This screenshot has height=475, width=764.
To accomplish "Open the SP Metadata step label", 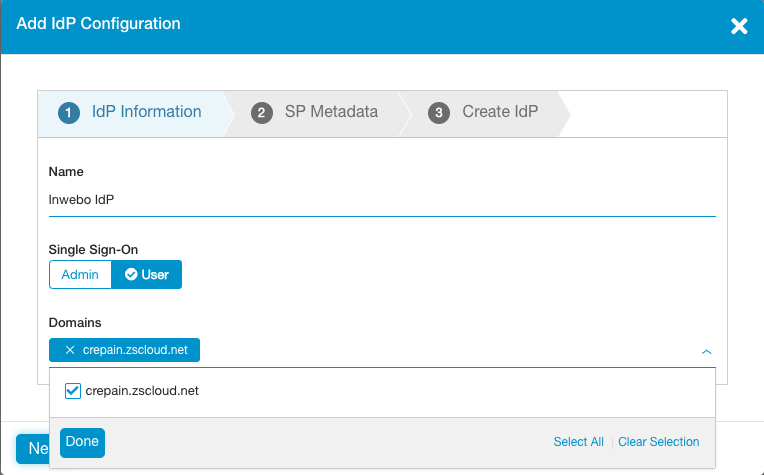I will click(331, 112).
